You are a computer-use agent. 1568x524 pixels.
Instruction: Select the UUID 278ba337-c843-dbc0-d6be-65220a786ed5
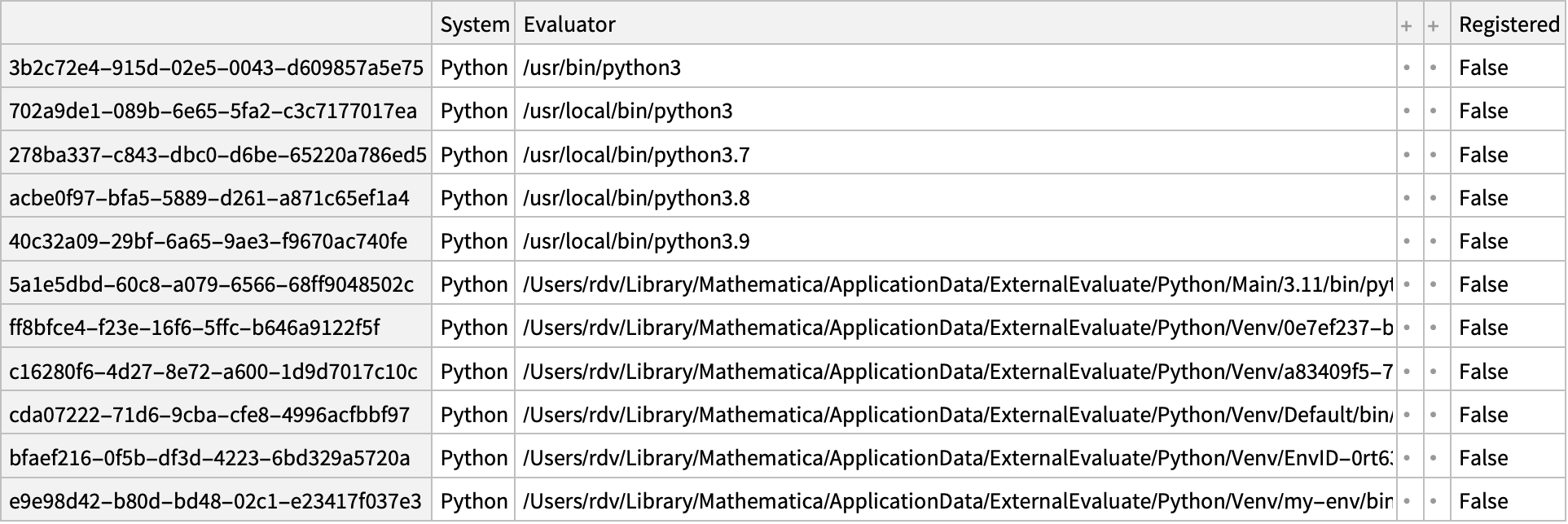coord(217,155)
